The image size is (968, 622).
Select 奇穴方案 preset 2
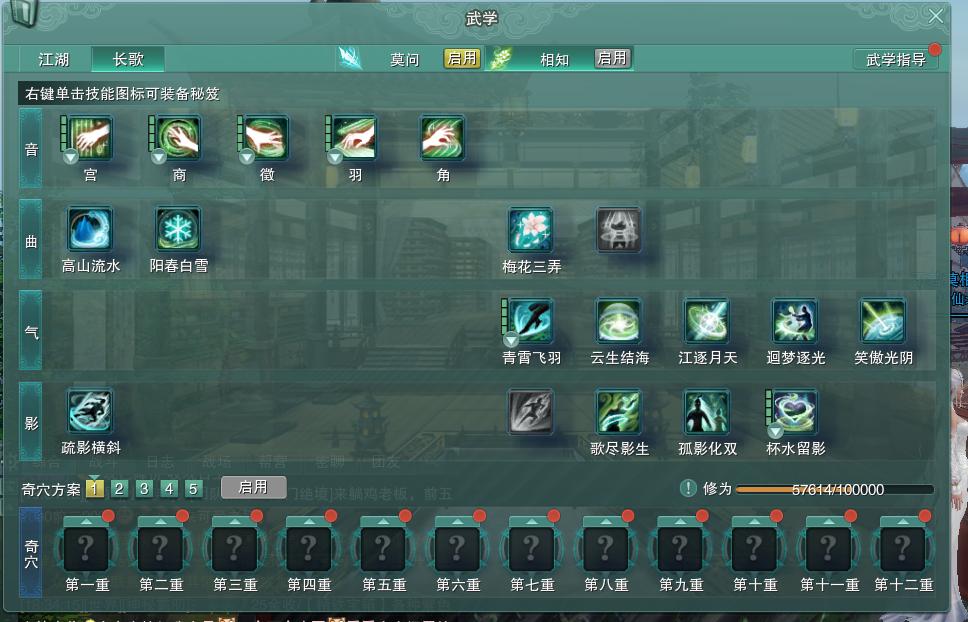[x=119, y=489]
